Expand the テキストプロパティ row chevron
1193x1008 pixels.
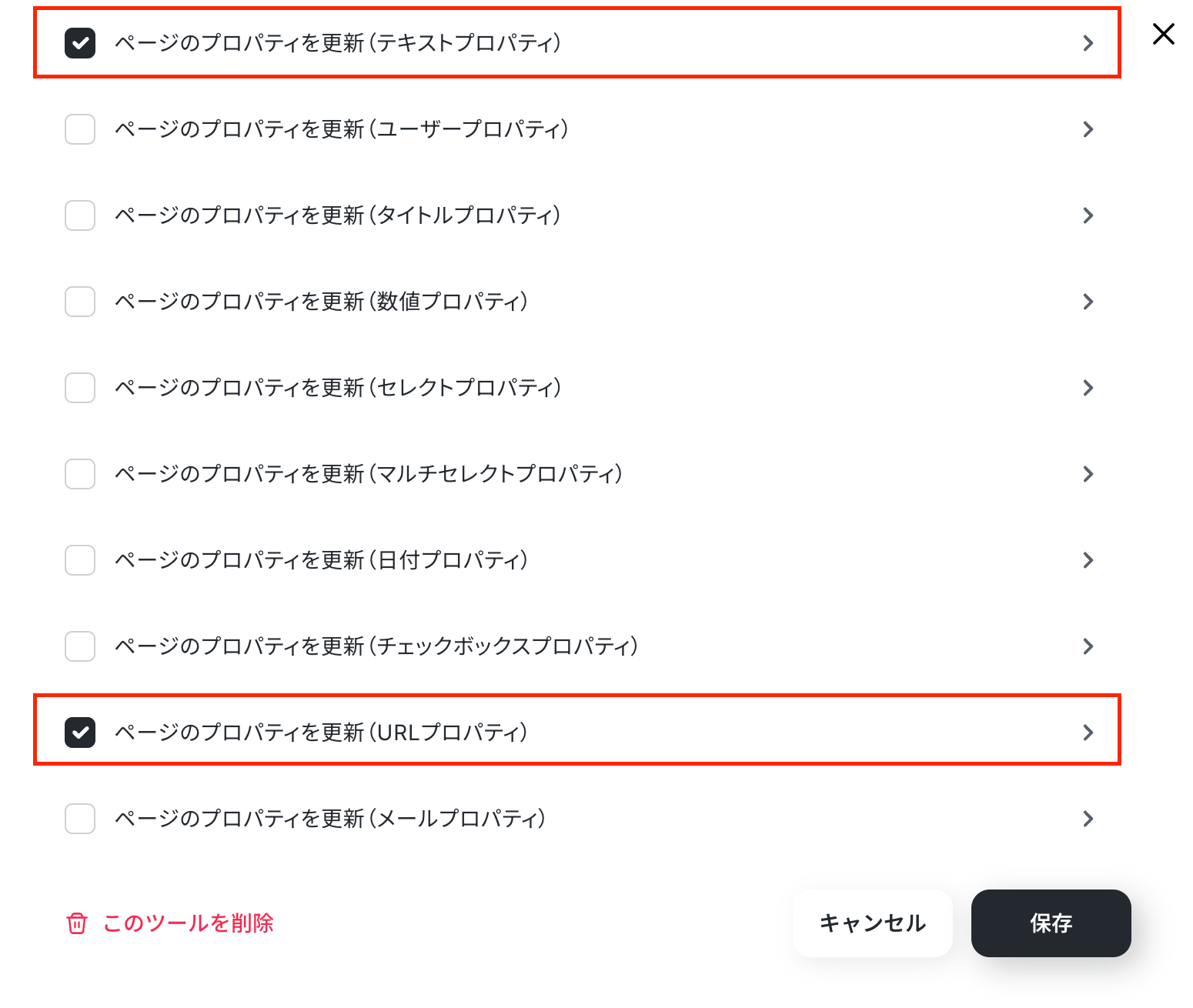(1088, 43)
